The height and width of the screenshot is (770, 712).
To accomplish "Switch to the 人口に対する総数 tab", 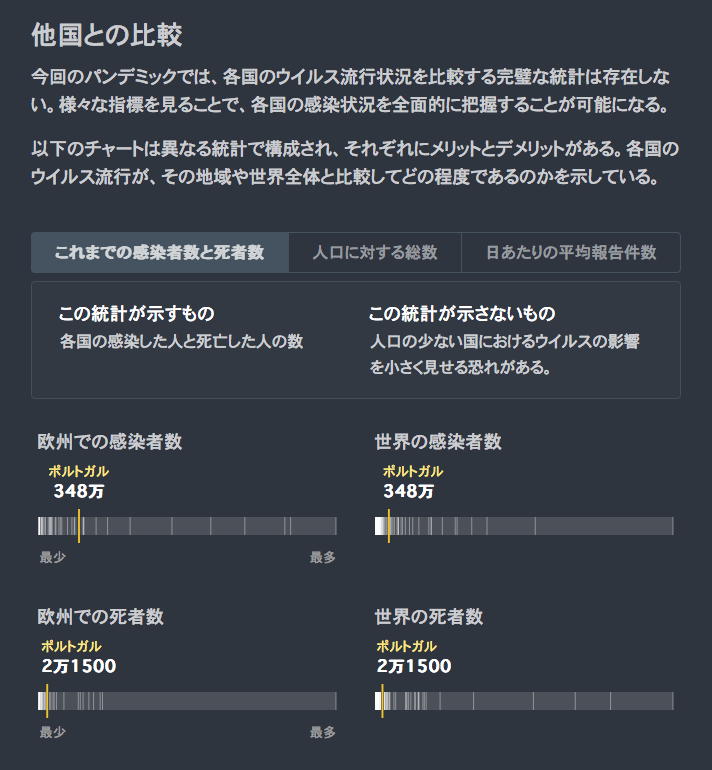I will [x=375, y=253].
